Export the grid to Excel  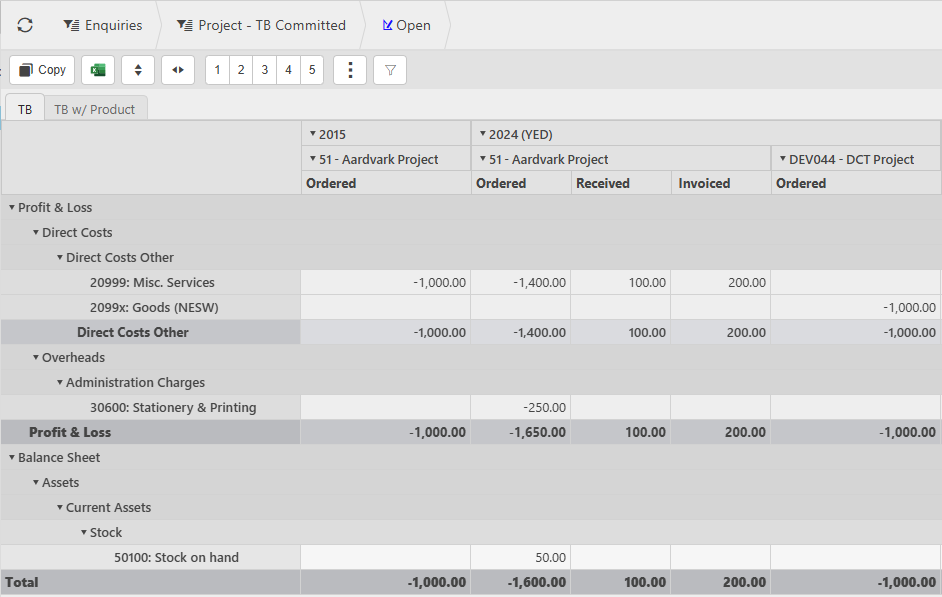coord(98,70)
